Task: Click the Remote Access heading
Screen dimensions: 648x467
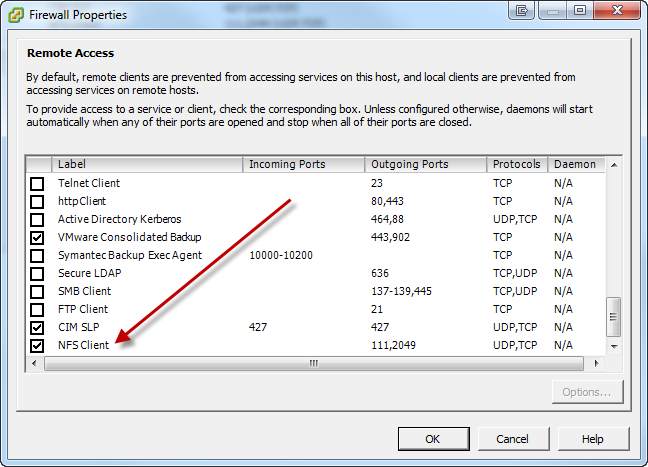Action: coord(71,53)
